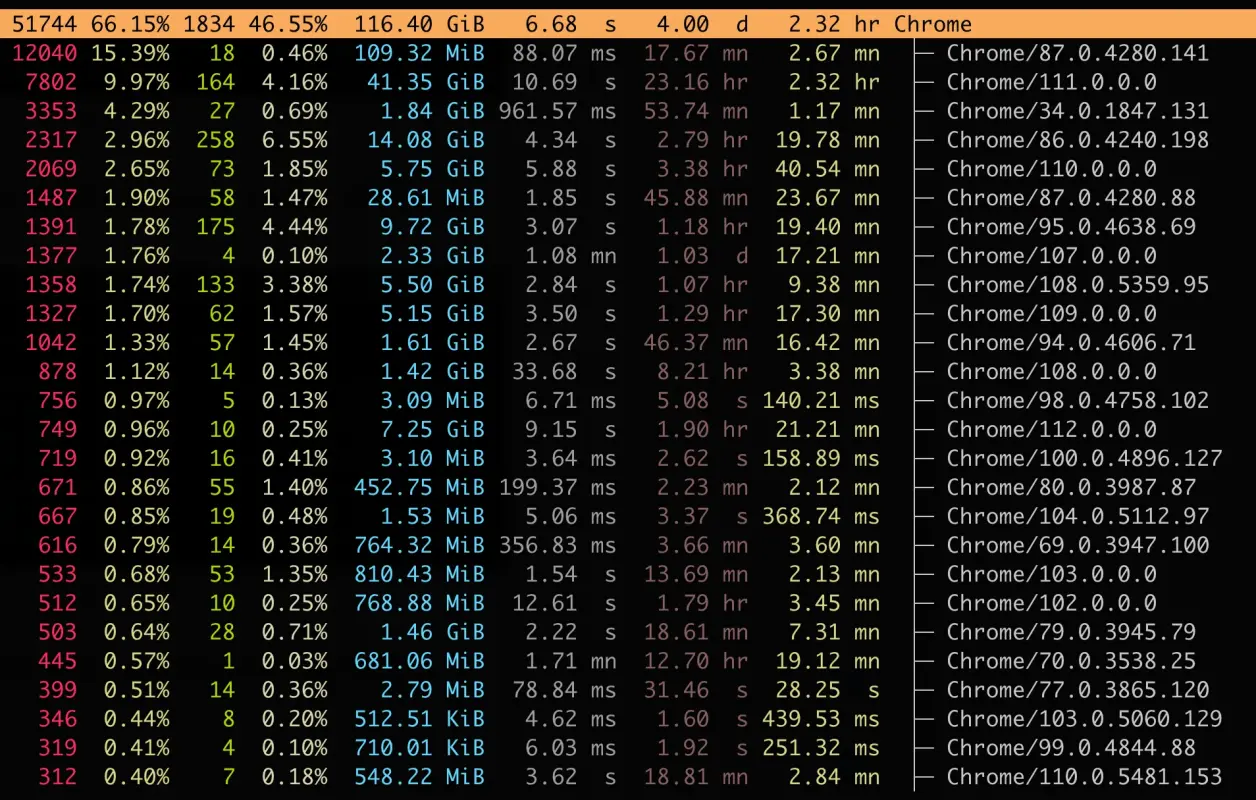This screenshot has width=1256, height=800.
Task: Select the Chrome/77.0.3865.120 row
Action: [x=628, y=691]
